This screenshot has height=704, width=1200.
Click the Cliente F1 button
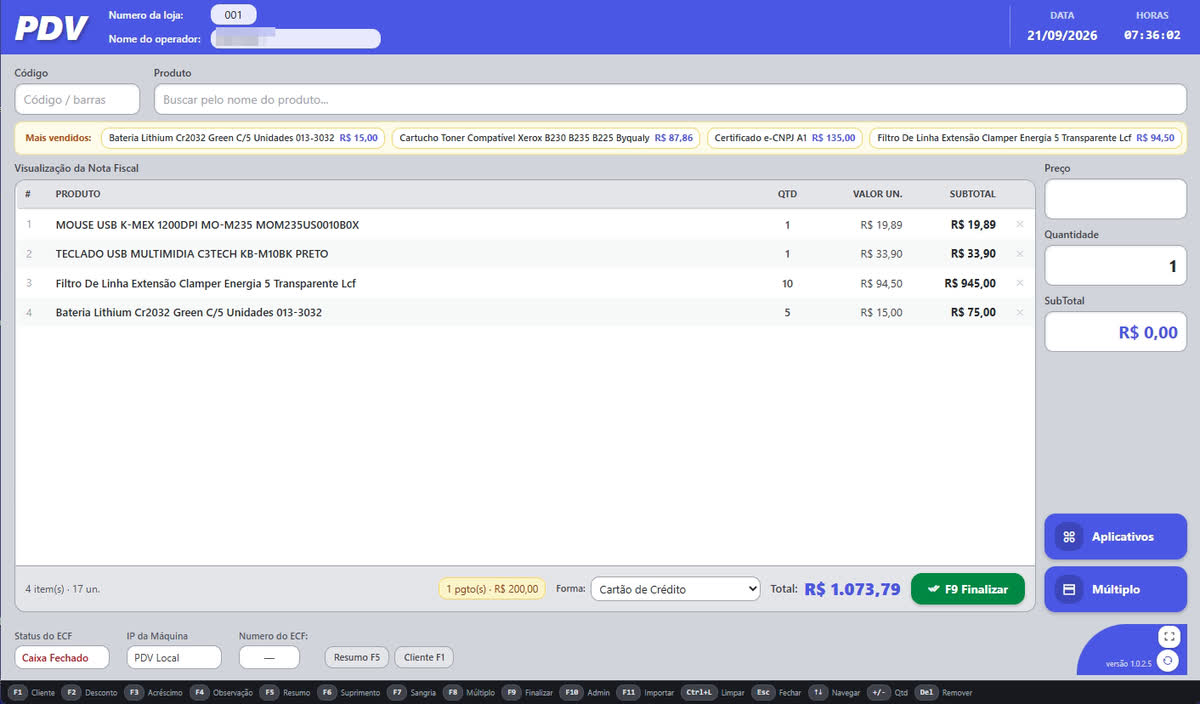pos(424,657)
